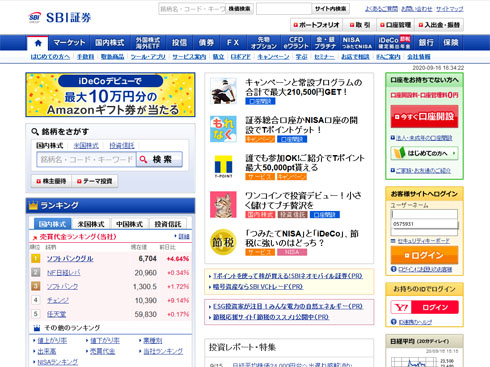490x367 pixels.
Task: Open the サイトマップ link
Action: (x=450, y=9)
